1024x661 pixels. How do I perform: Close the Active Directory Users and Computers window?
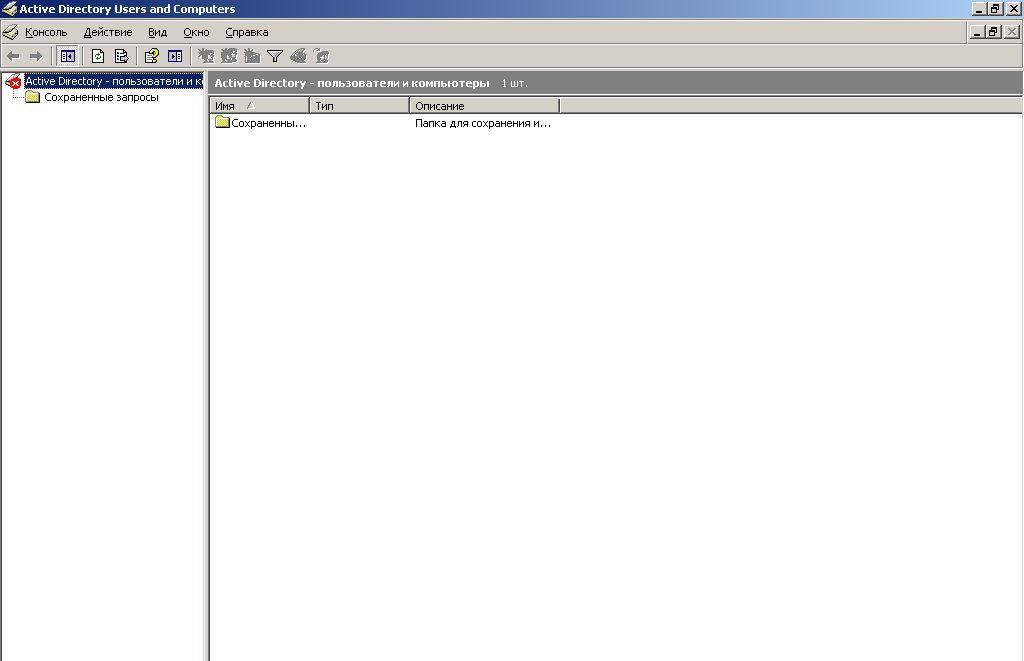tap(1014, 9)
